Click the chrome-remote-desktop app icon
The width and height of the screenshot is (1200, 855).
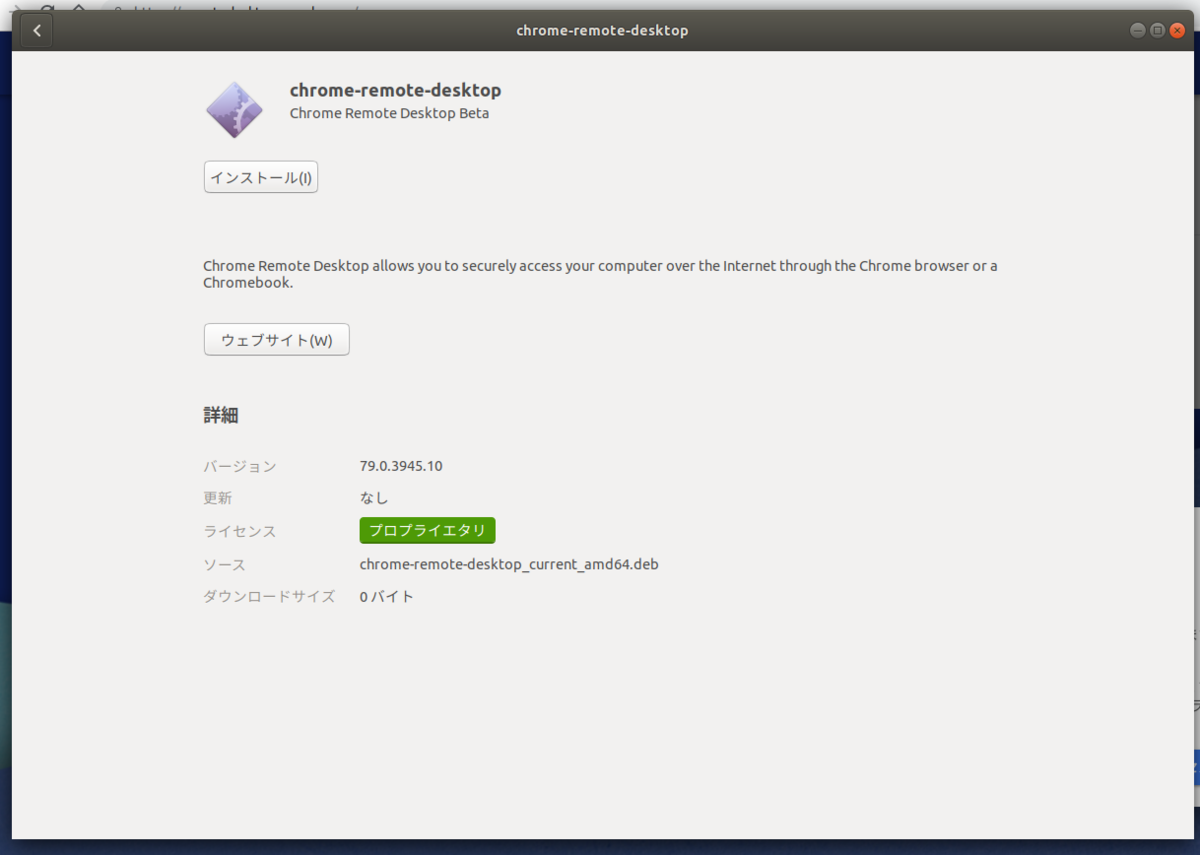click(235, 110)
